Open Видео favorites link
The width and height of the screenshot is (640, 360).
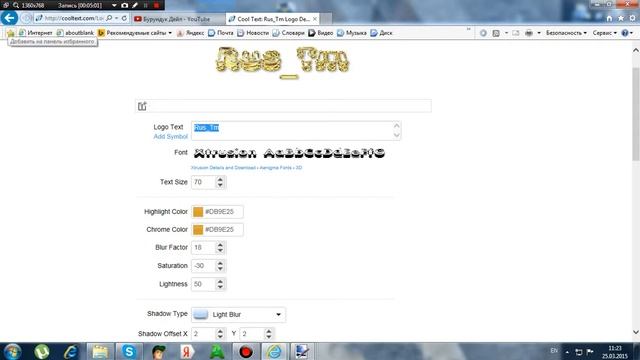[321, 33]
